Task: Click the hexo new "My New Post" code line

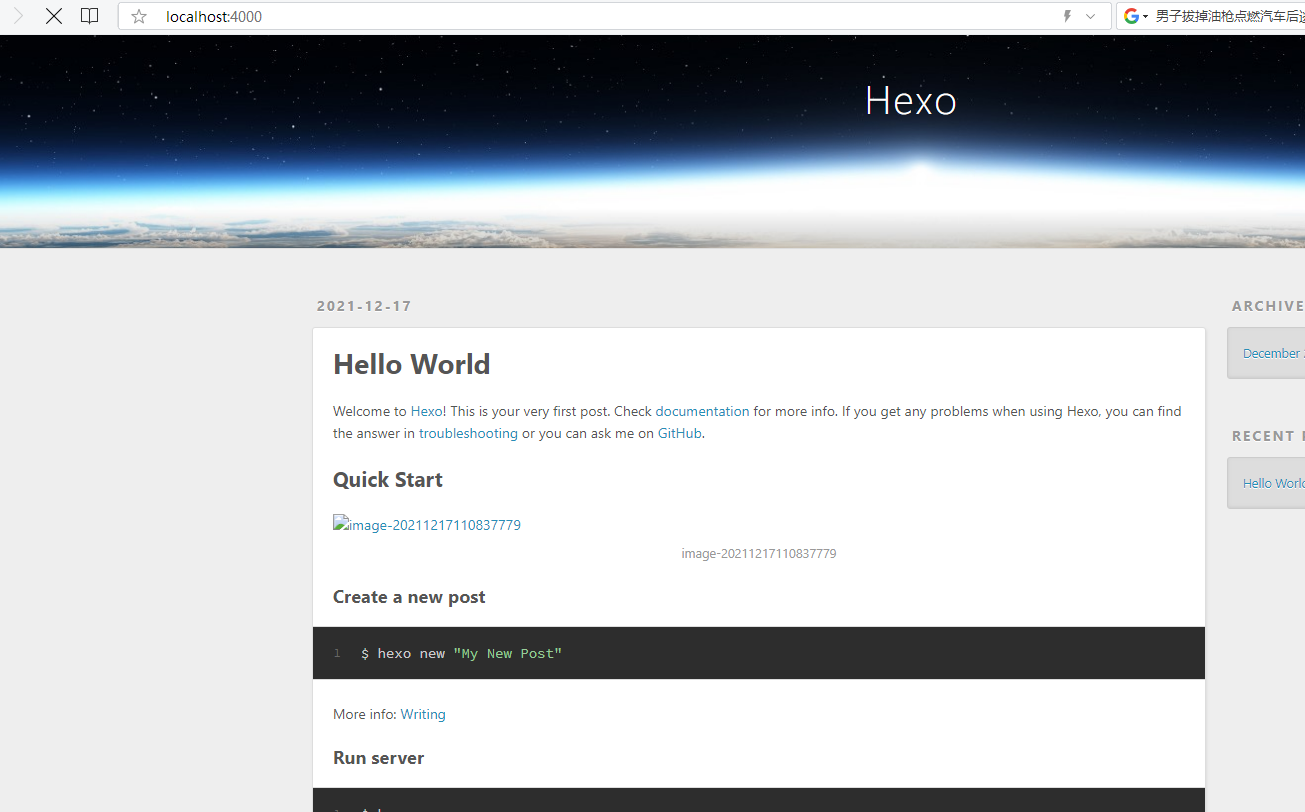Action: (x=461, y=653)
